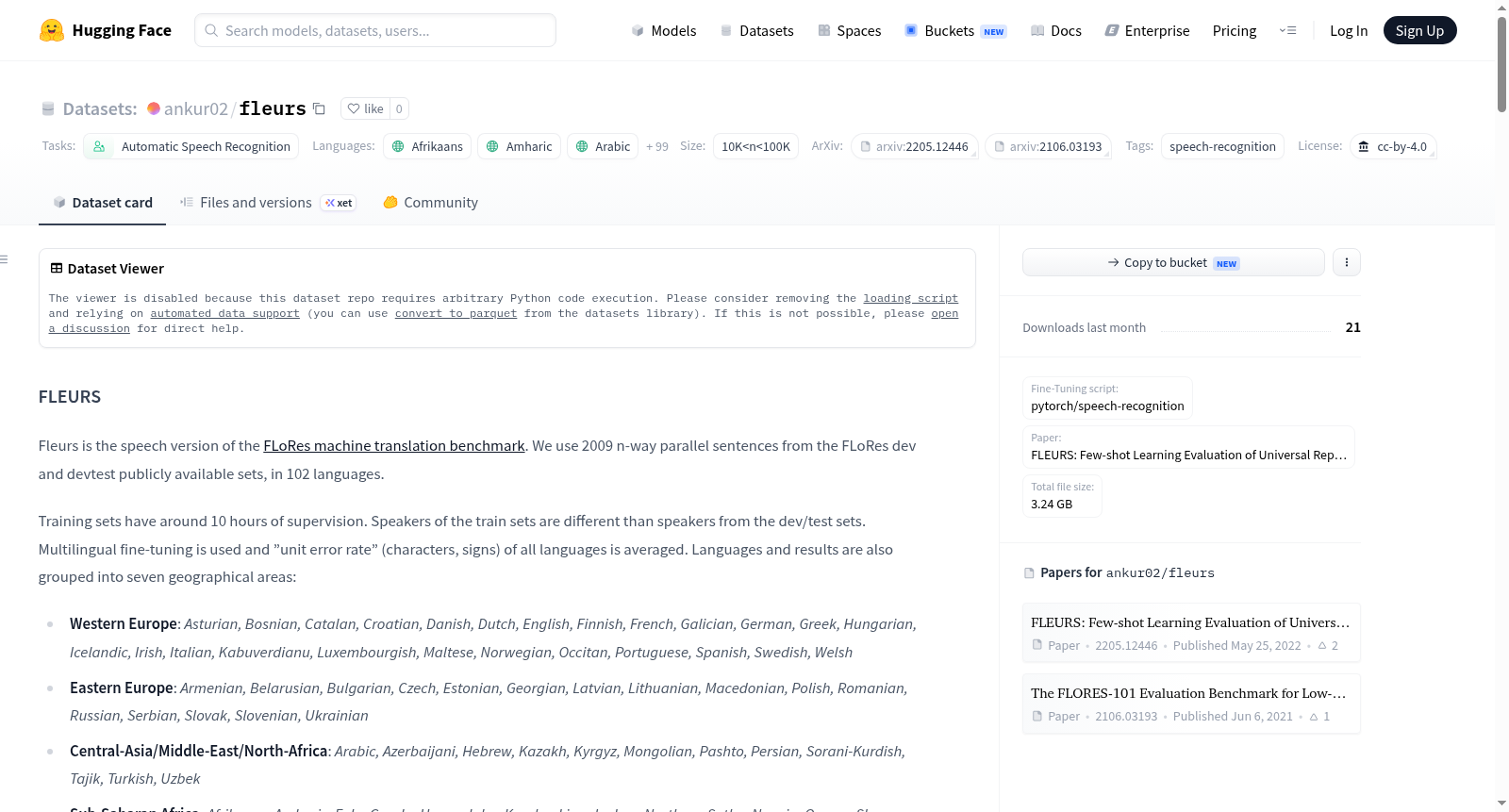Open the cc-by-4.0 license tag
The height and width of the screenshot is (812, 1509).
tap(1393, 146)
